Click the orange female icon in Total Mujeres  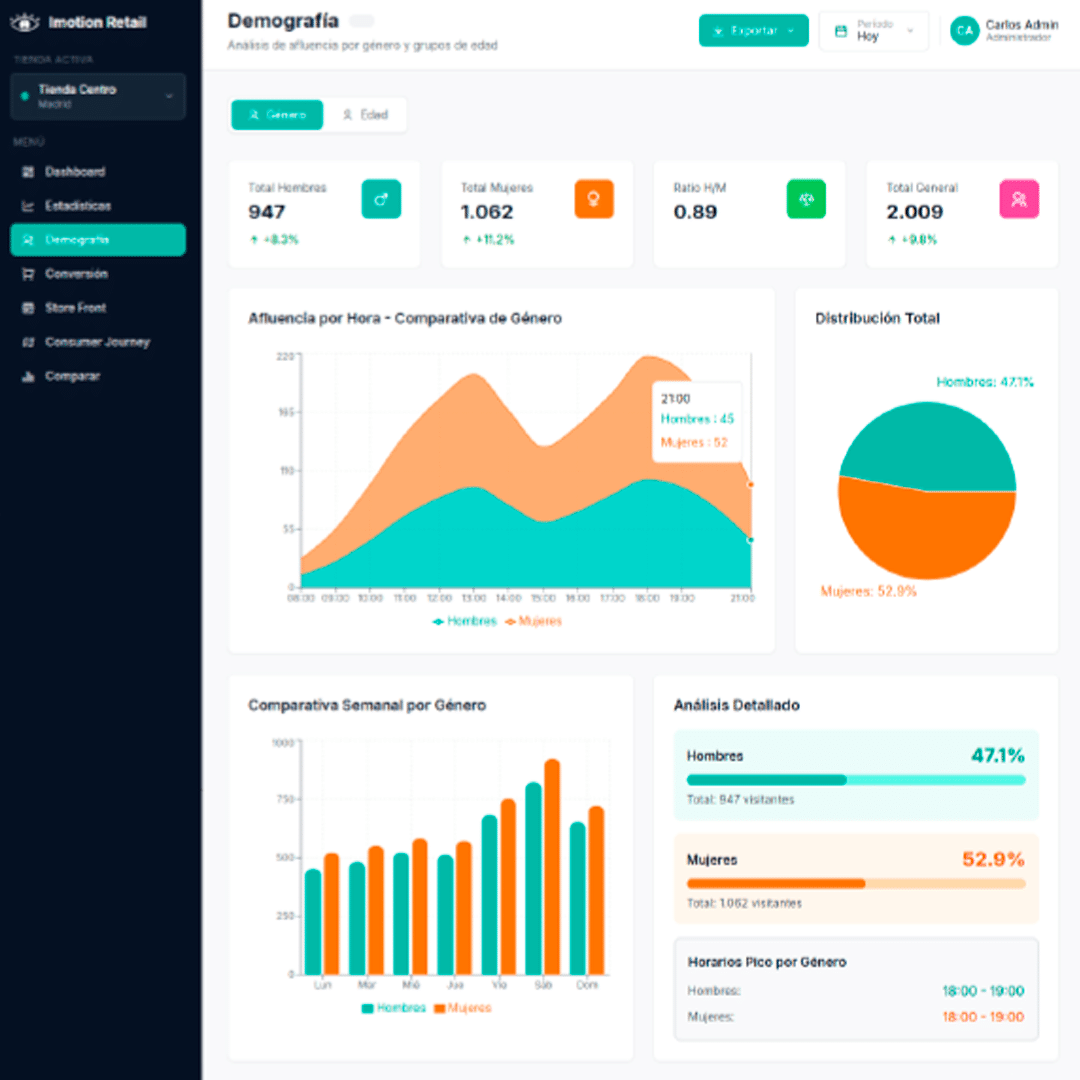coord(593,199)
